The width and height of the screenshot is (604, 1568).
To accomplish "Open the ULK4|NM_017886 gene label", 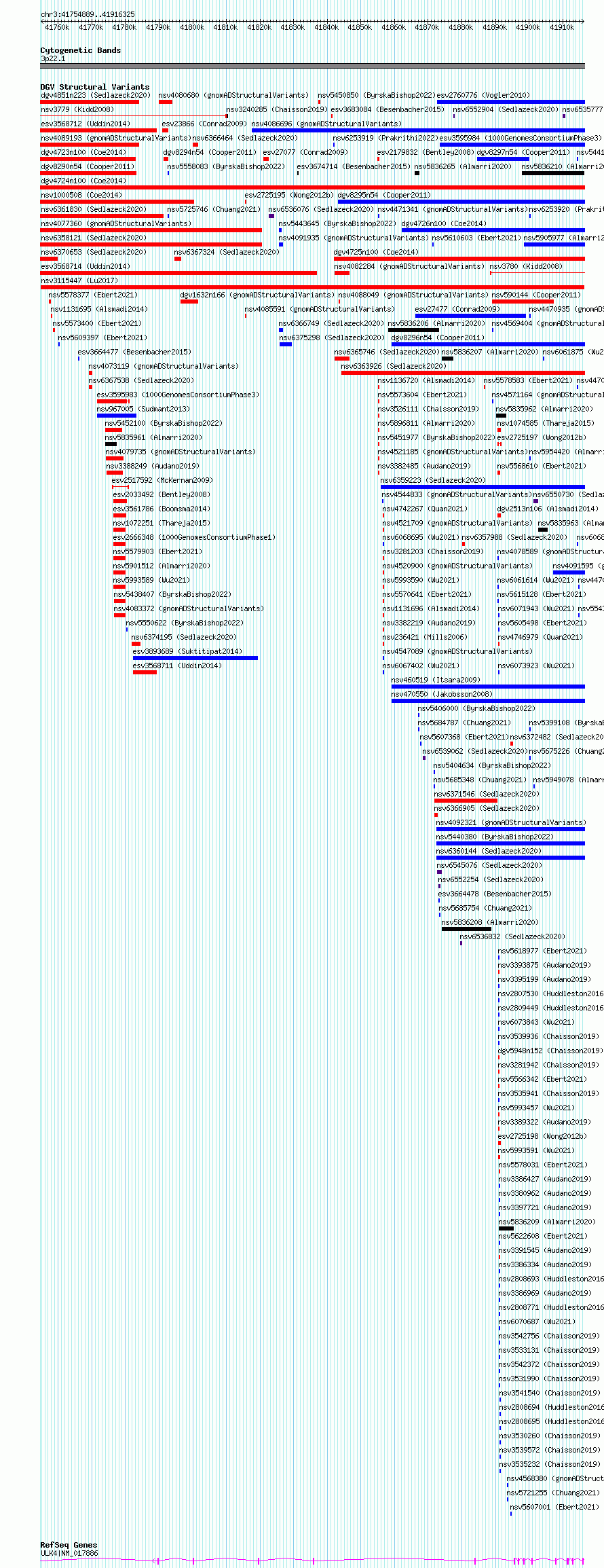I will [x=69, y=1553].
